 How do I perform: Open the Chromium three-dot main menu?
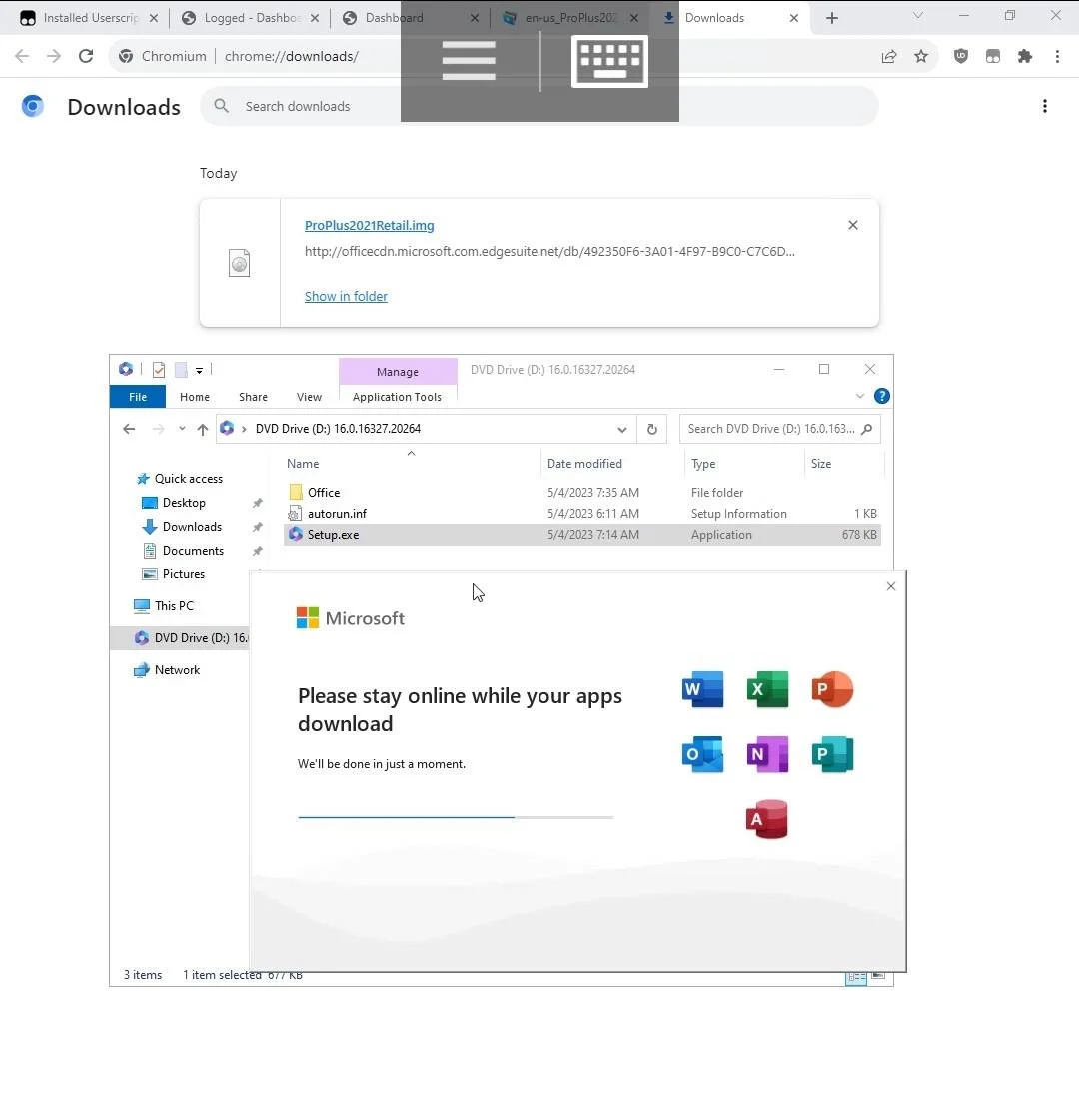point(1058,56)
